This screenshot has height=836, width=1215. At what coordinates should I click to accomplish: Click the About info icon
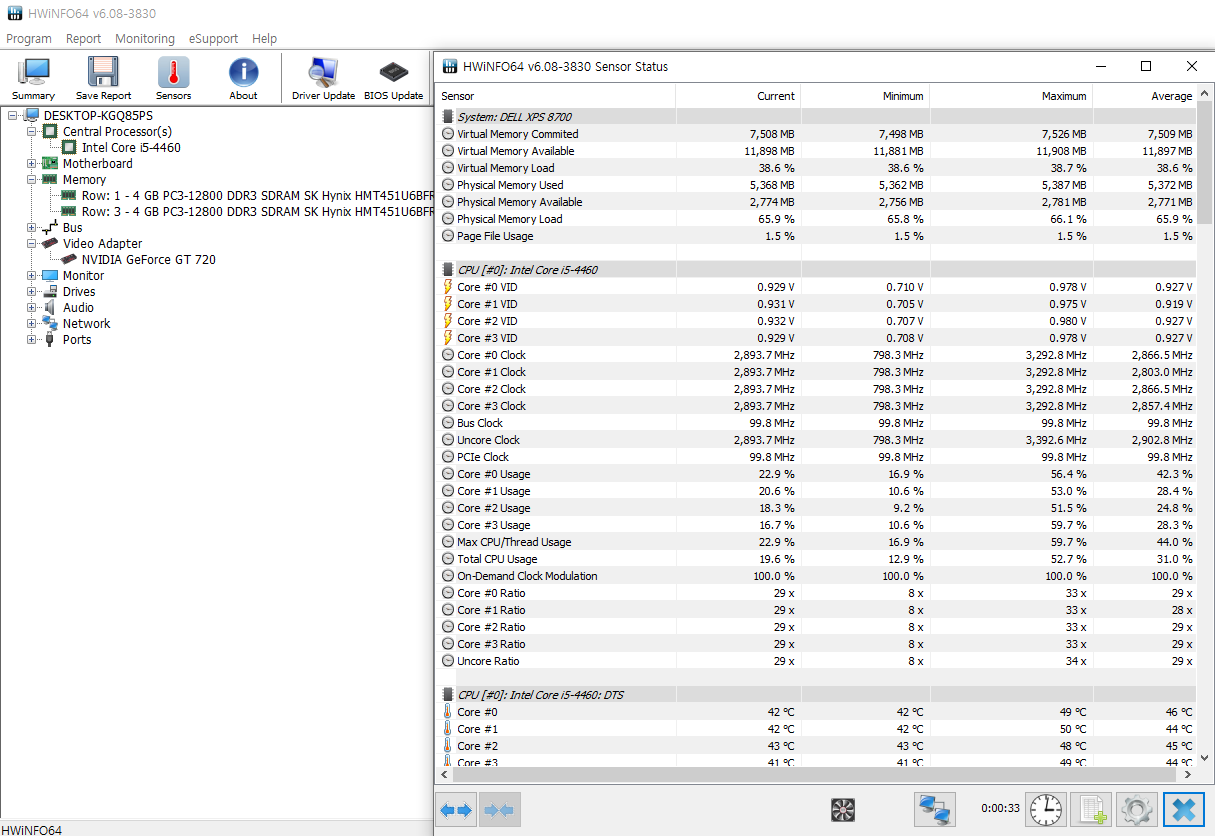pos(243,79)
